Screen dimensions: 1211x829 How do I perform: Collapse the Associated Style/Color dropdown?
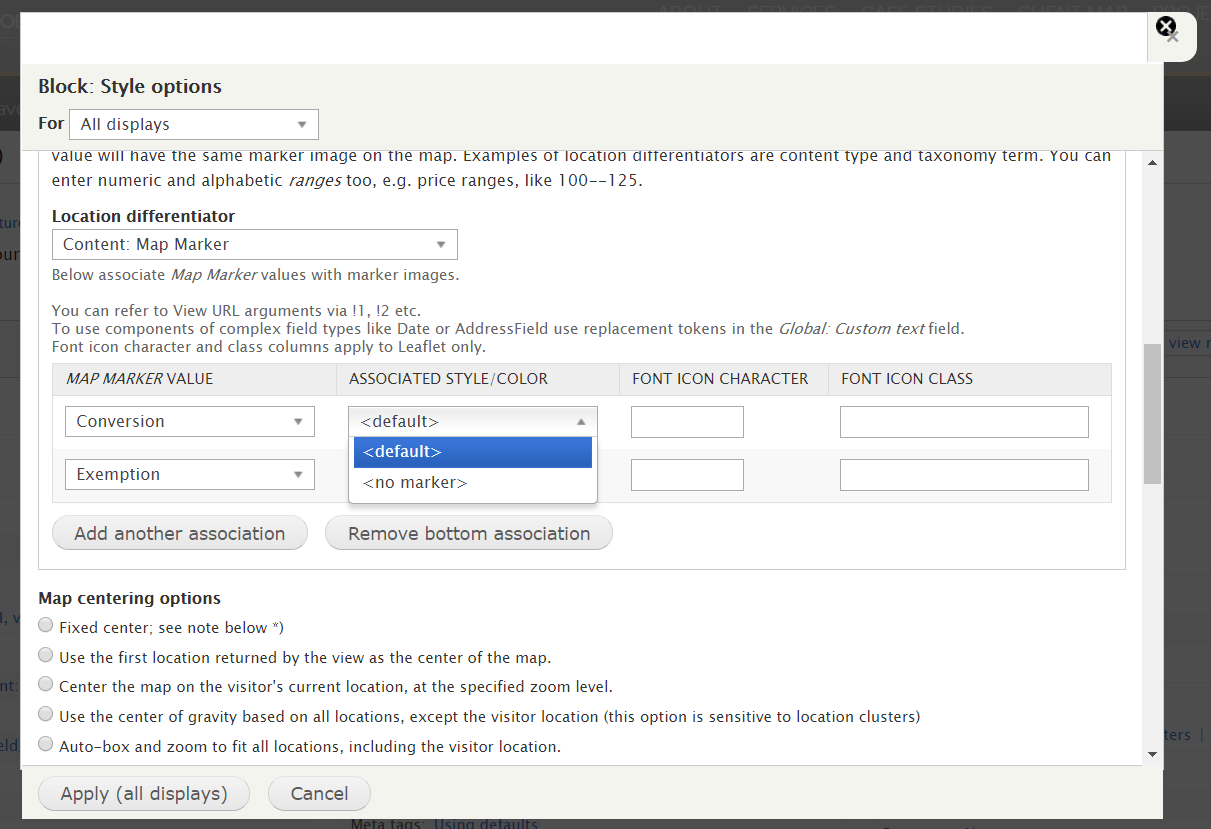(x=472, y=422)
